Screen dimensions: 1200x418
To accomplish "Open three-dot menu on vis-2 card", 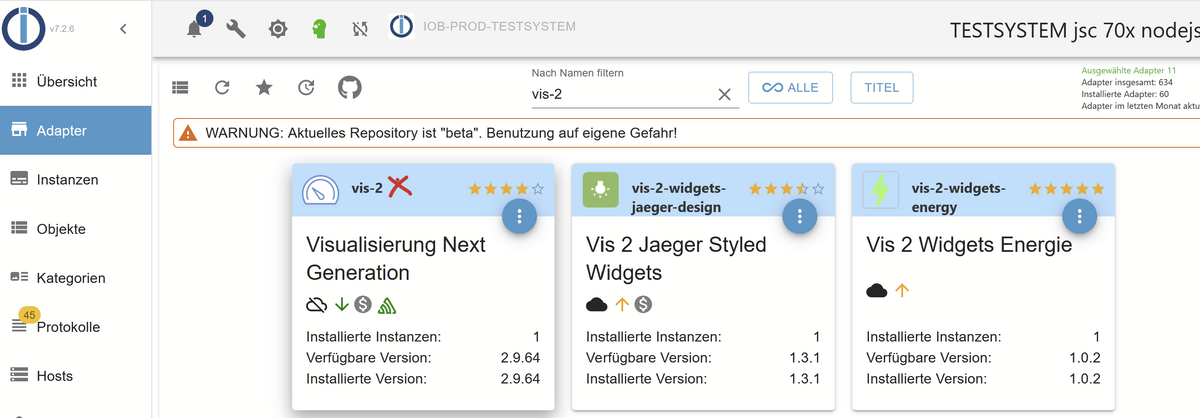I will 519,216.
